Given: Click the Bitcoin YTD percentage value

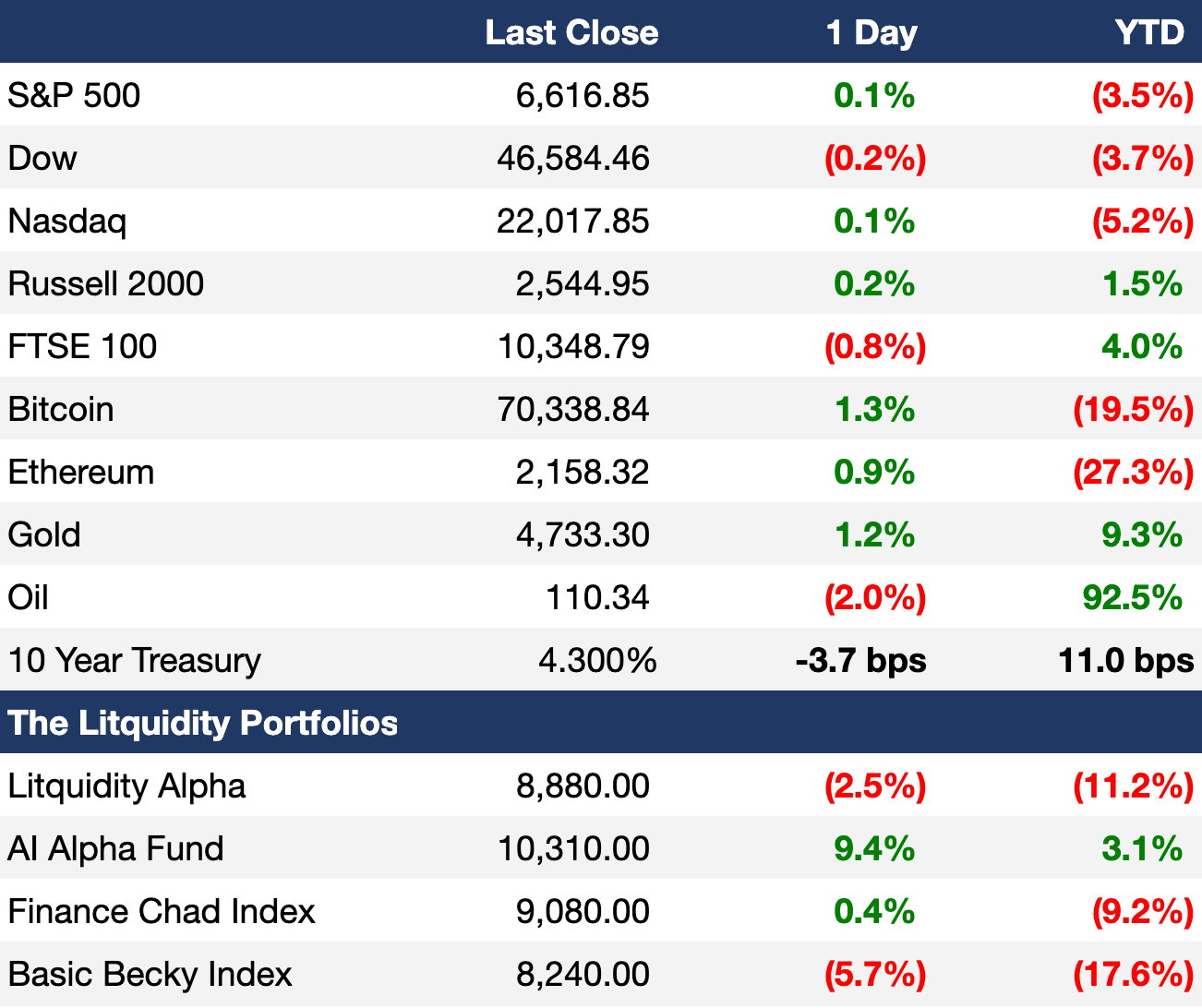Looking at the screenshot, I should [1133, 409].
